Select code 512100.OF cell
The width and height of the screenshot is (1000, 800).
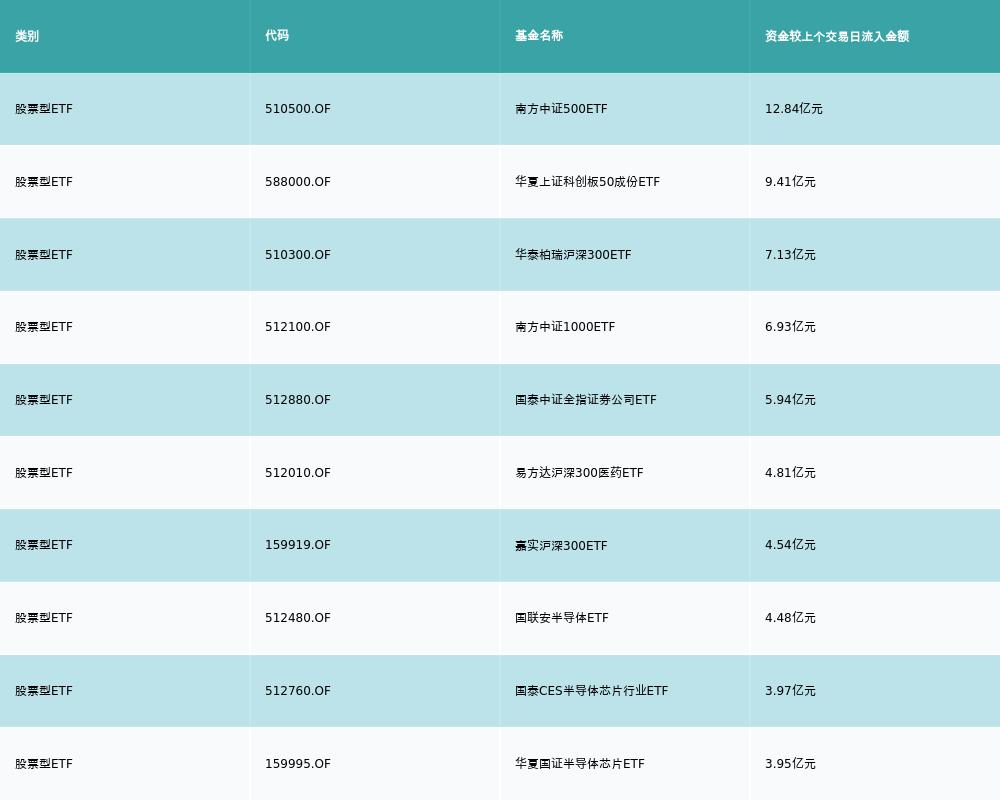[298, 327]
